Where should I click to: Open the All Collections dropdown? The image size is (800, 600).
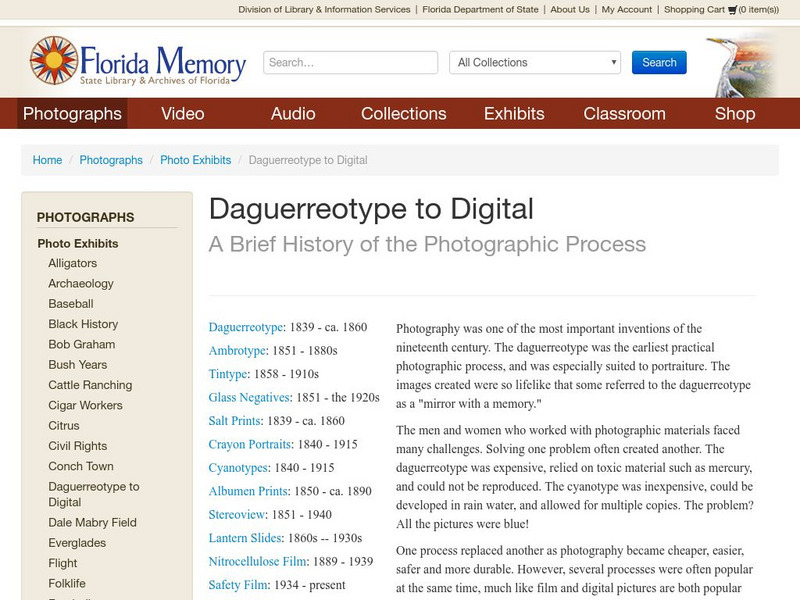click(x=535, y=62)
